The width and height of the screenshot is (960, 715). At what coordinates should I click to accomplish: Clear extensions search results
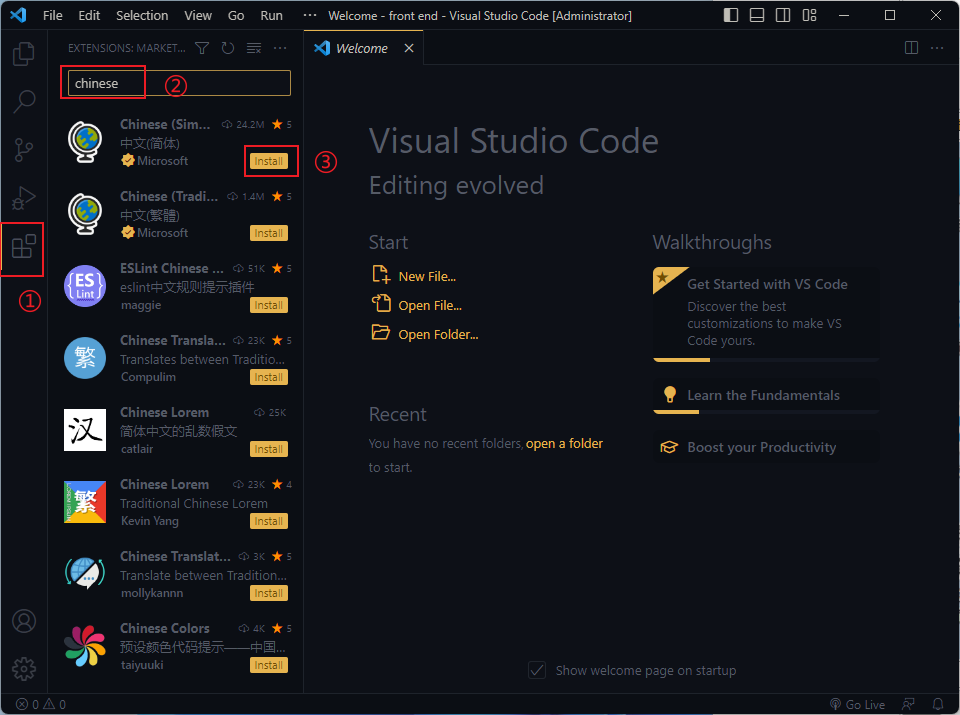click(x=254, y=48)
